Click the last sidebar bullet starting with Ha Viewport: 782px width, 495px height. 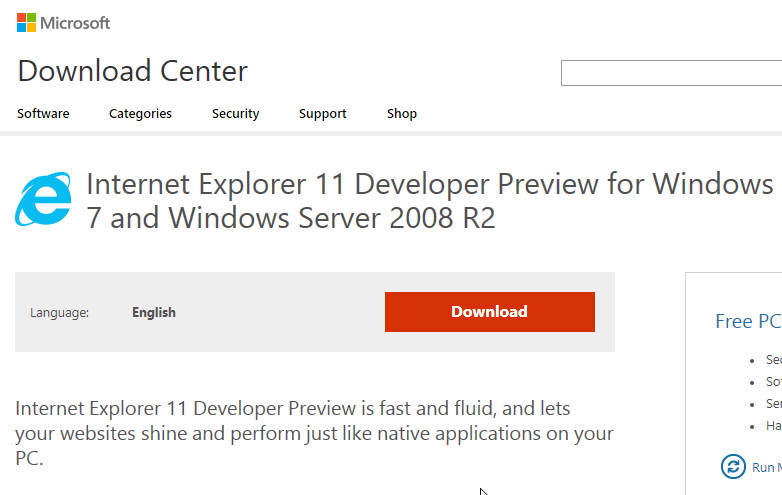click(774, 426)
